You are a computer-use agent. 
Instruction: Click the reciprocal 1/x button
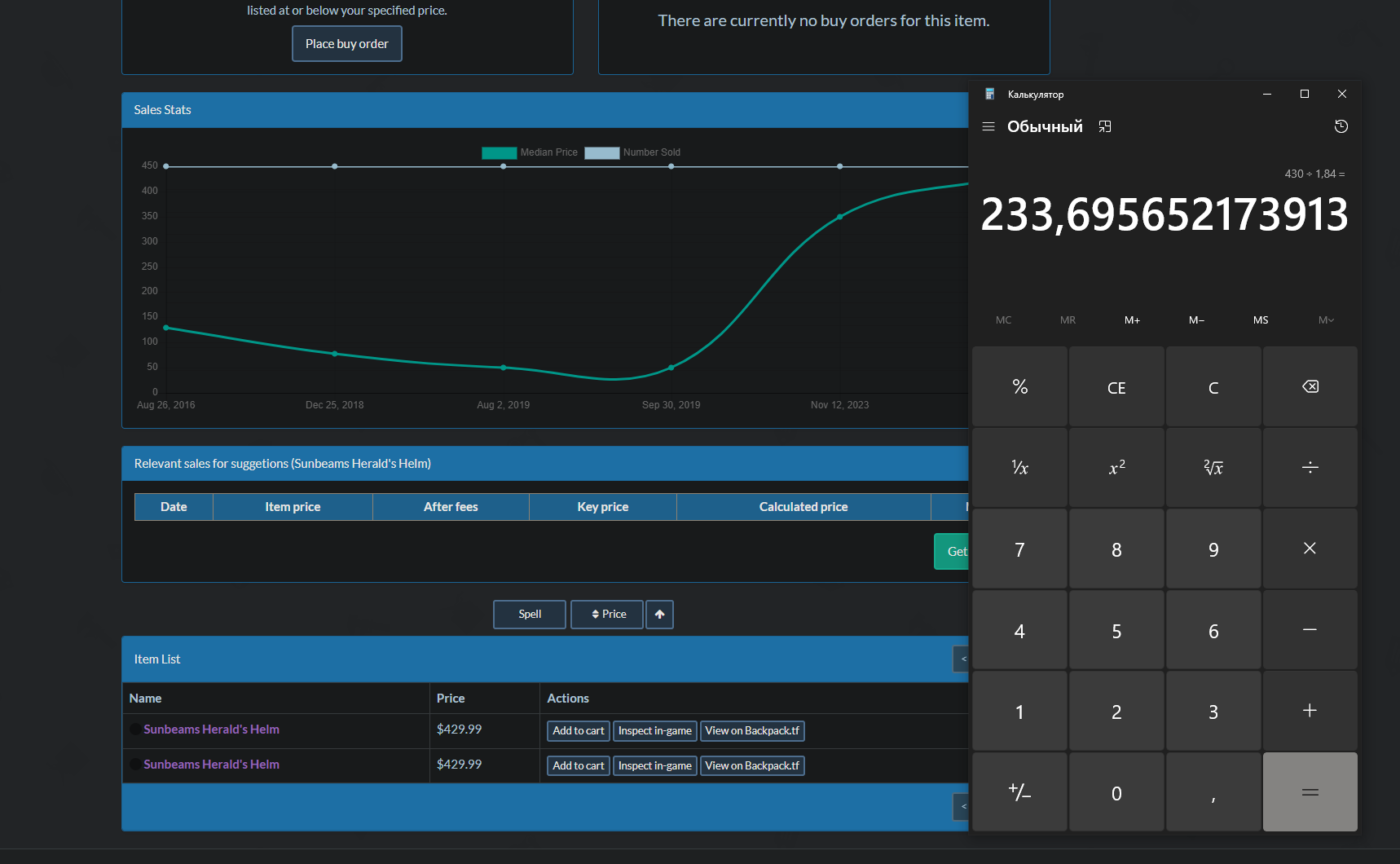1019,467
